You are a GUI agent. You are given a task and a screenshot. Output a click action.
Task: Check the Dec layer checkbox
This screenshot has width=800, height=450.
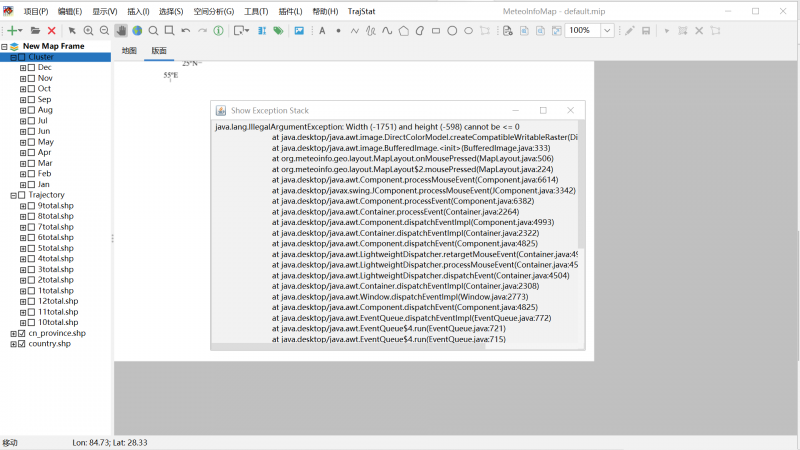[31, 67]
